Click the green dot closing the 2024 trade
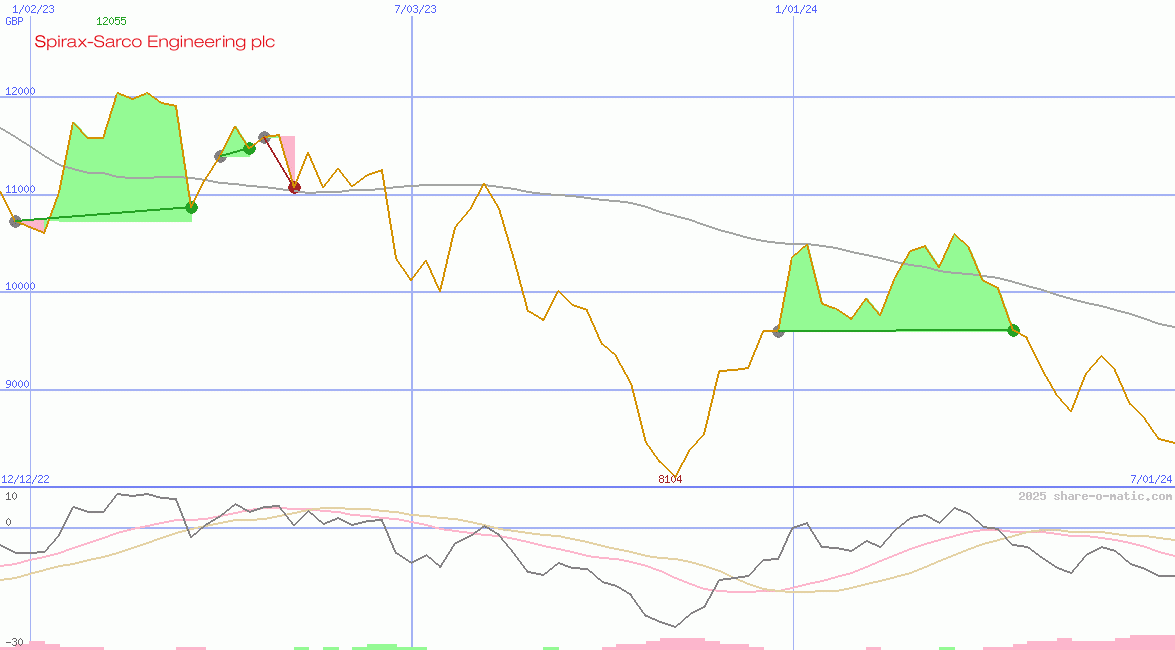 coord(1012,330)
